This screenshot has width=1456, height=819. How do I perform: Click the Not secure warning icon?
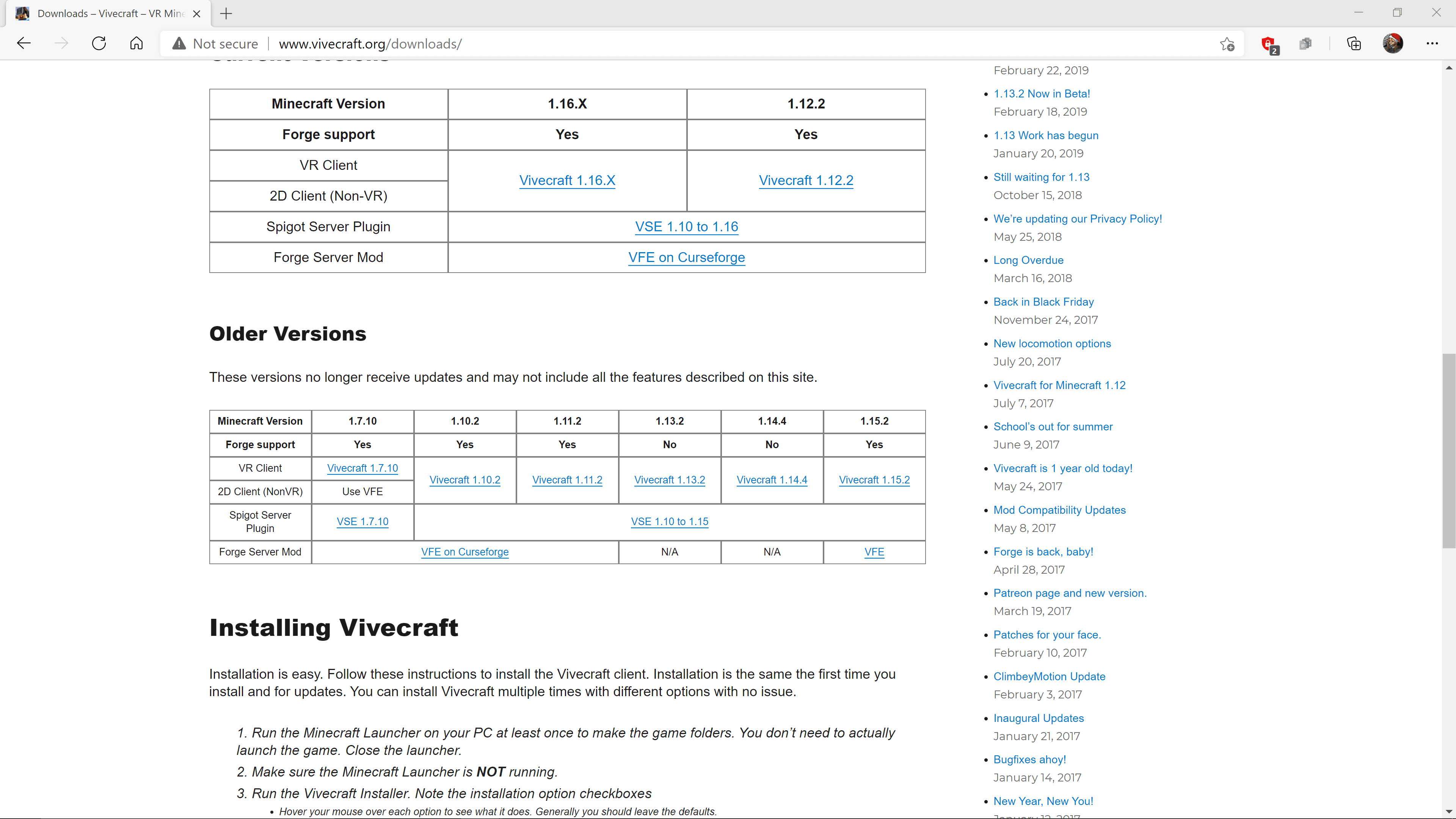click(x=179, y=44)
